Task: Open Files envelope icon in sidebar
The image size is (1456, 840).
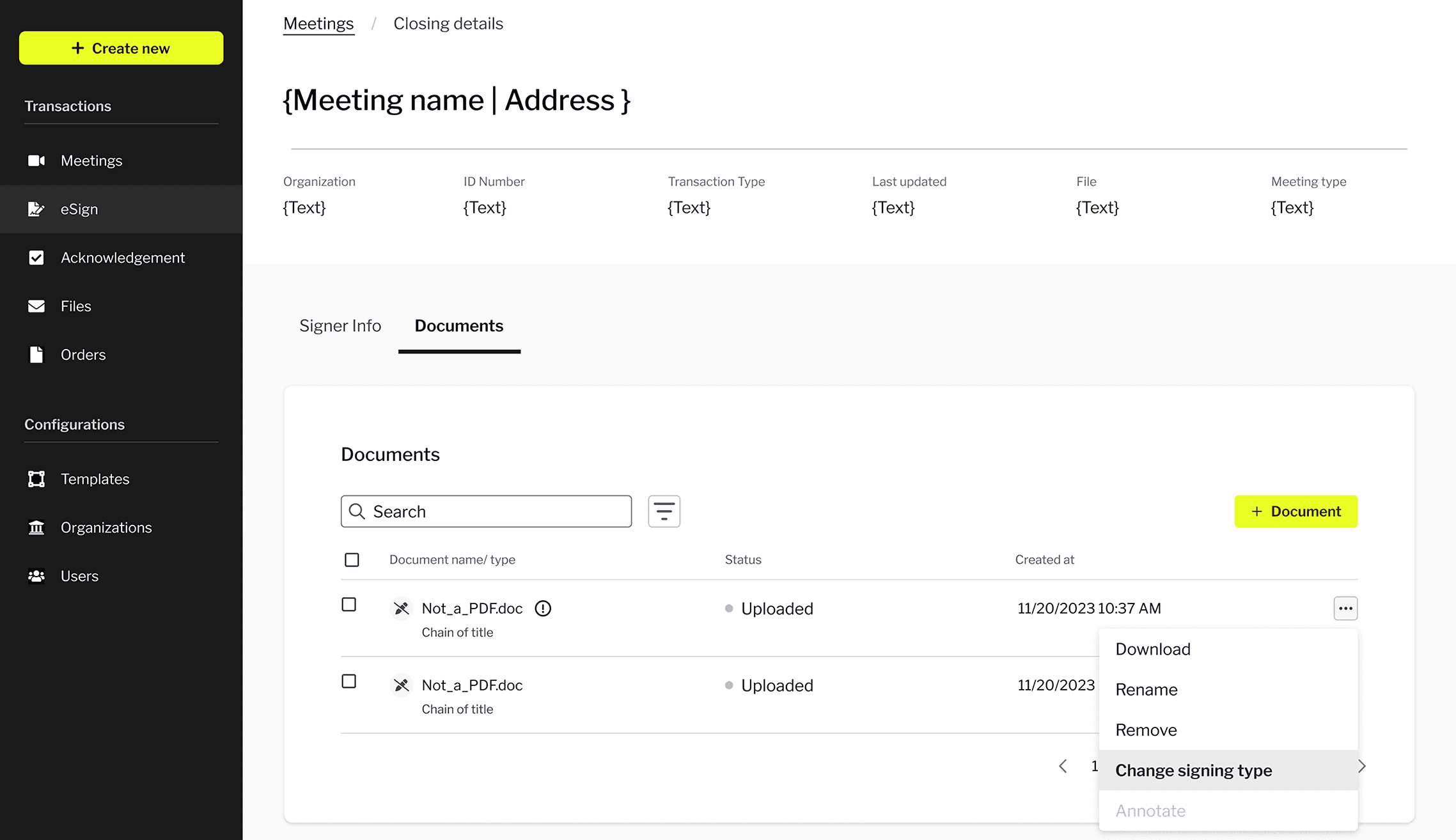Action: click(36, 306)
